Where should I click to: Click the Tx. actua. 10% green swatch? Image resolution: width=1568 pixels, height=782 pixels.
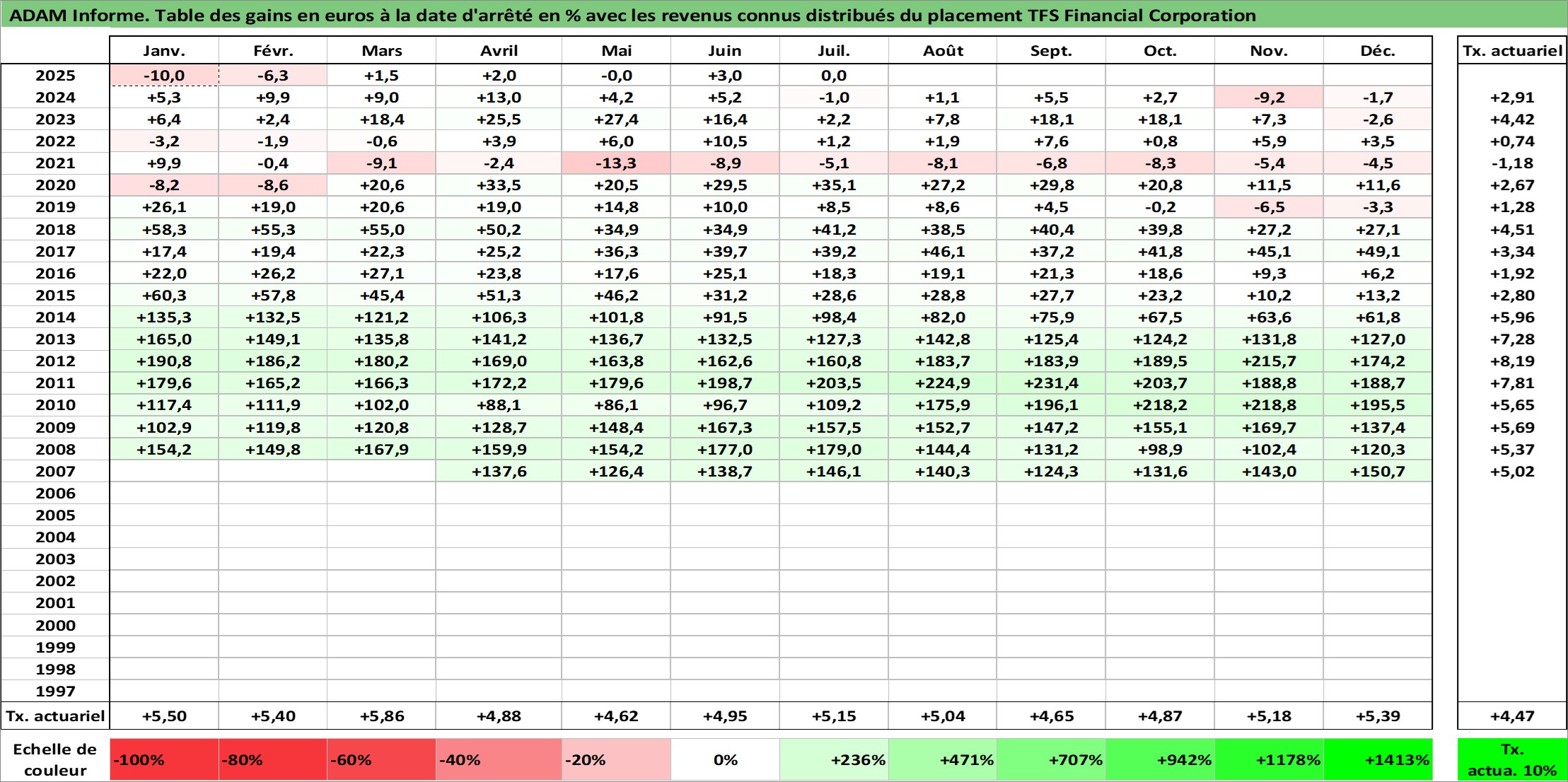1512,760
